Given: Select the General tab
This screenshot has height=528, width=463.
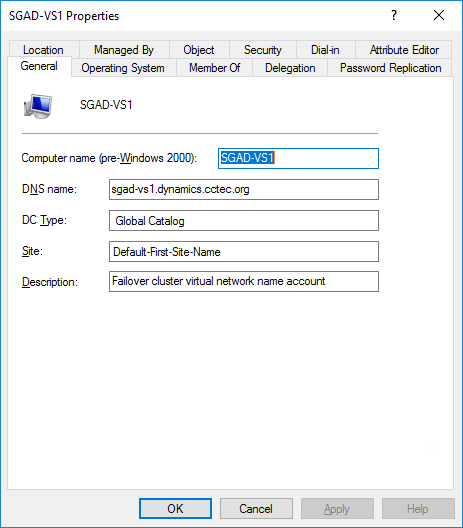Looking at the screenshot, I should pos(39,66).
